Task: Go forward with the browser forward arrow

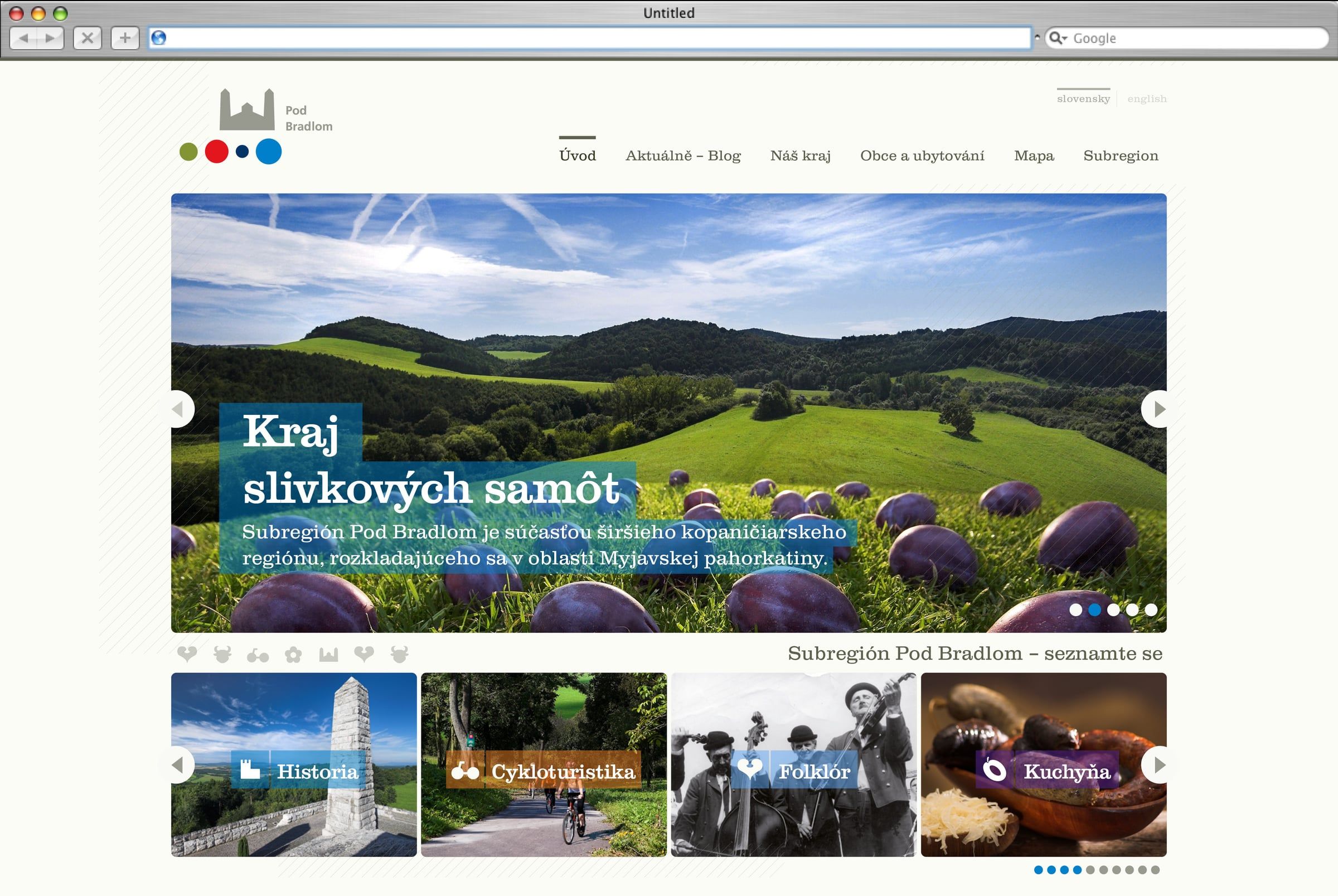Action: coord(50,38)
